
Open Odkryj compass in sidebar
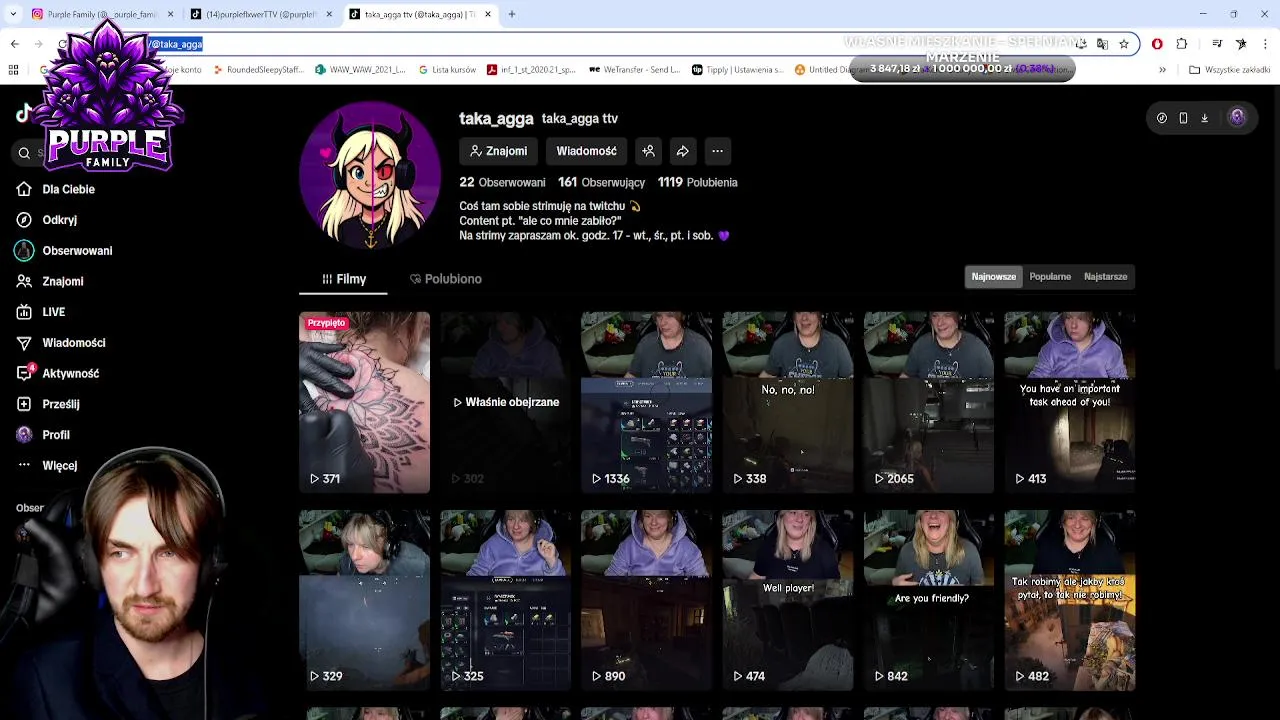[x=47, y=220]
